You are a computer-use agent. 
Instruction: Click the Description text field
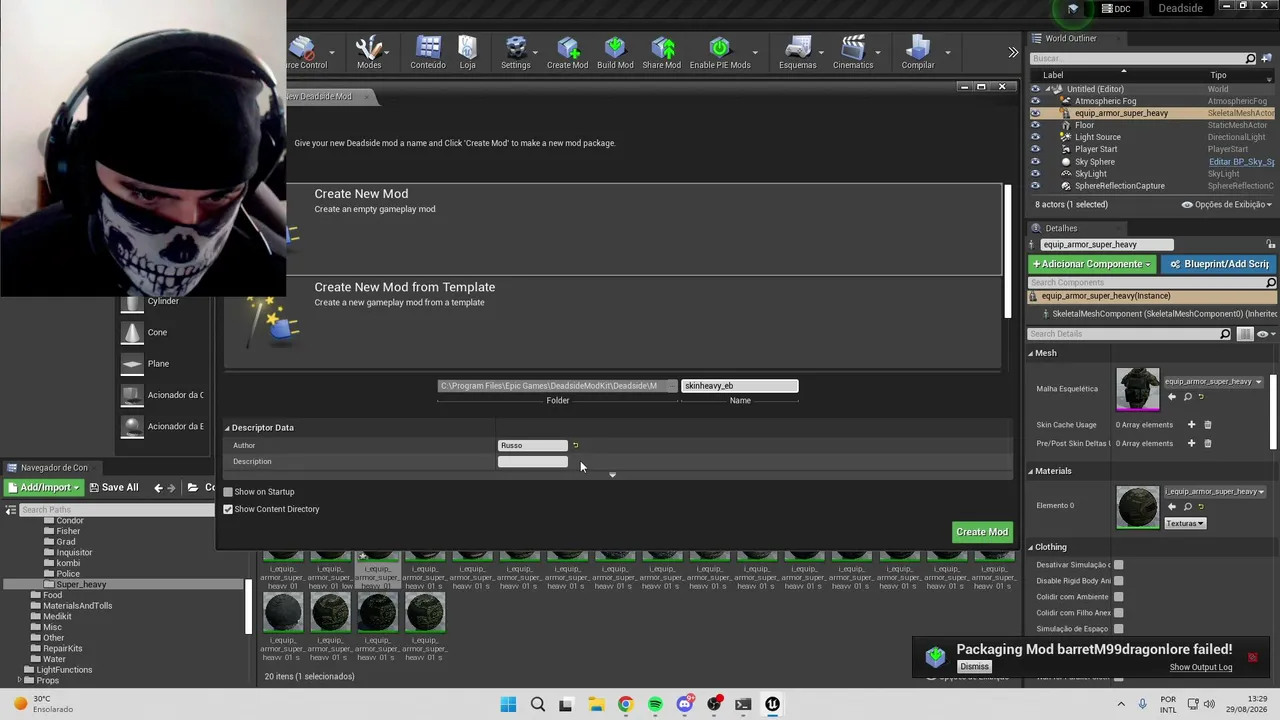[533, 462]
